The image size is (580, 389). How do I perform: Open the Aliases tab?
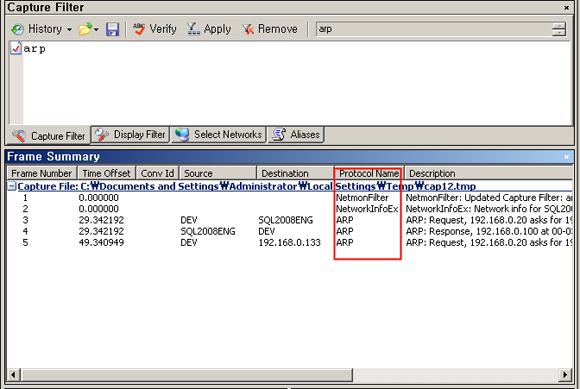point(296,134)
